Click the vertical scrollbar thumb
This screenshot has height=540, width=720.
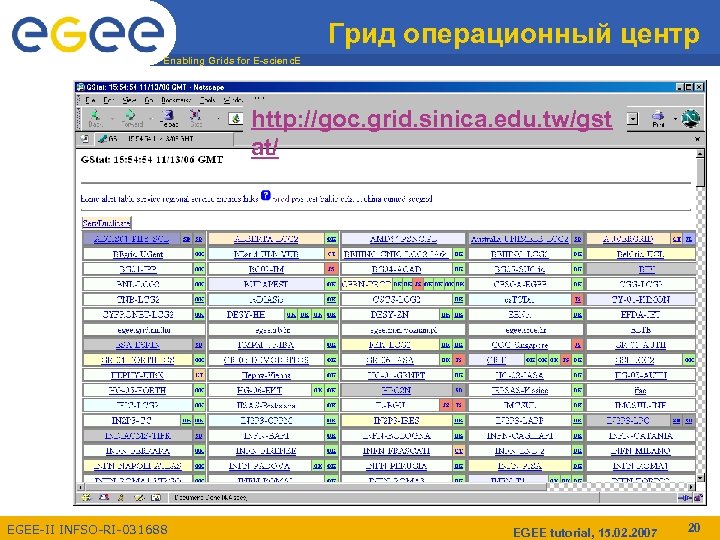[700, 173]
